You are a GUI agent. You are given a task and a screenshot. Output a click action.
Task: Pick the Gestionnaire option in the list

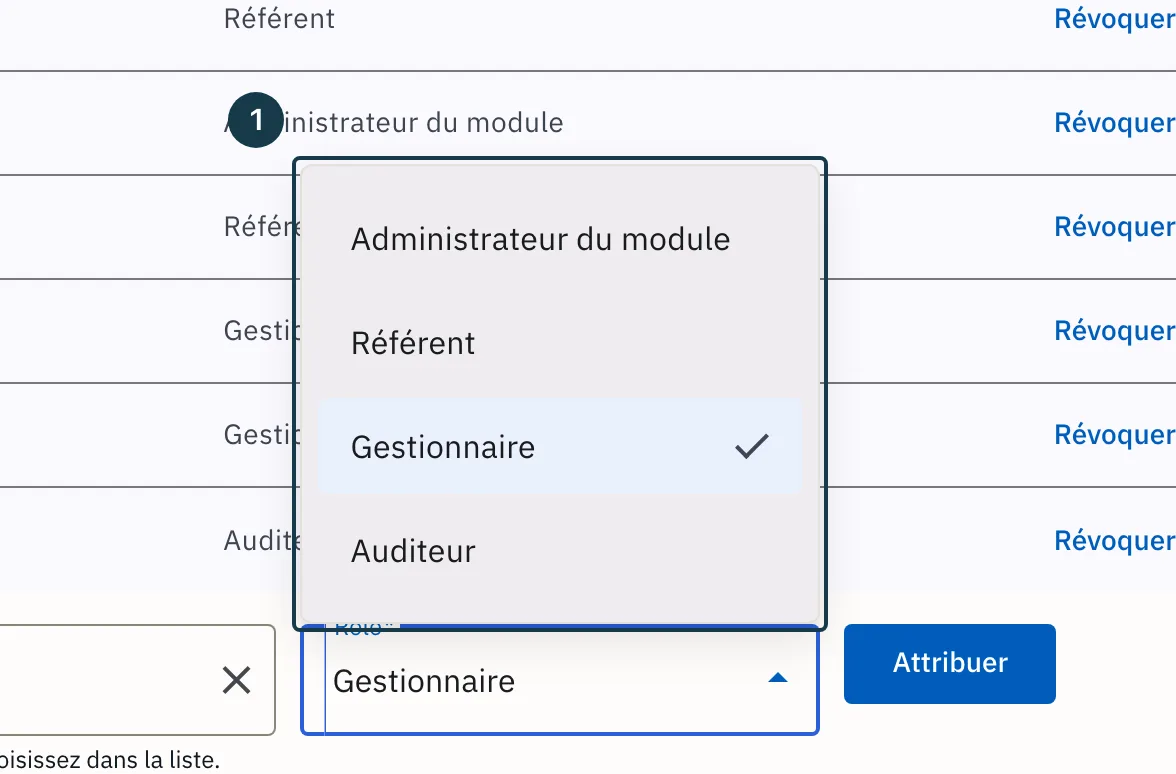[560, 446]
